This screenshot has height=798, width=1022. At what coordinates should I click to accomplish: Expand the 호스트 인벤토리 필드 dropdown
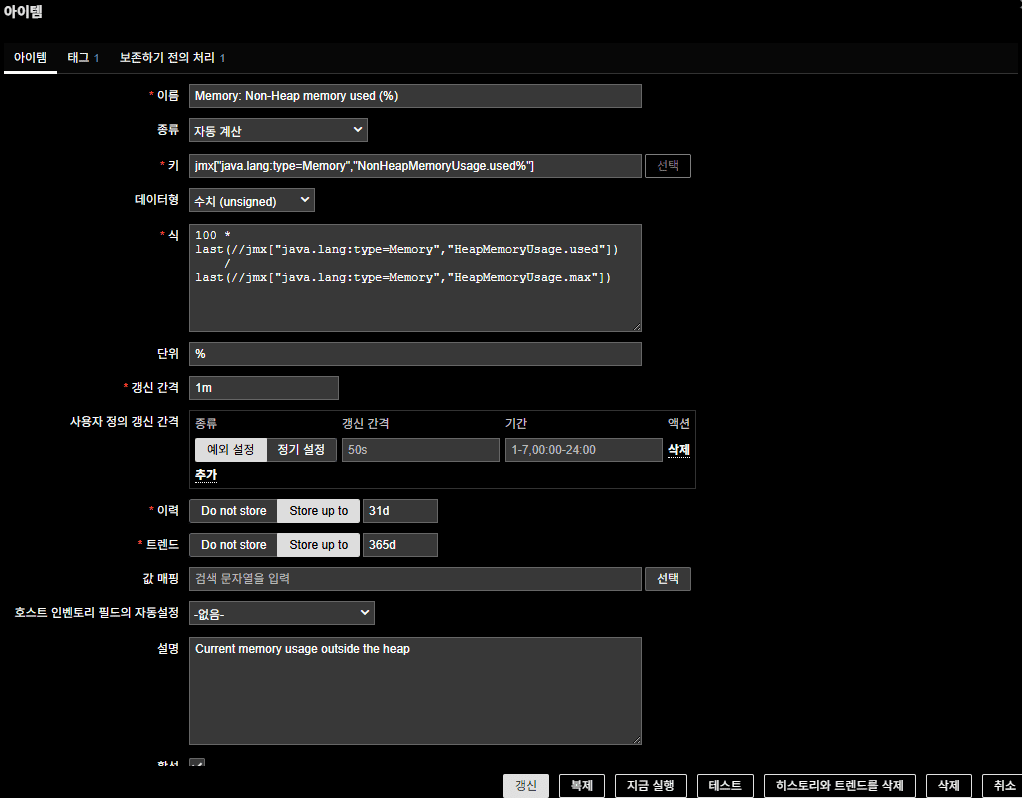click(x=281, y=613)
